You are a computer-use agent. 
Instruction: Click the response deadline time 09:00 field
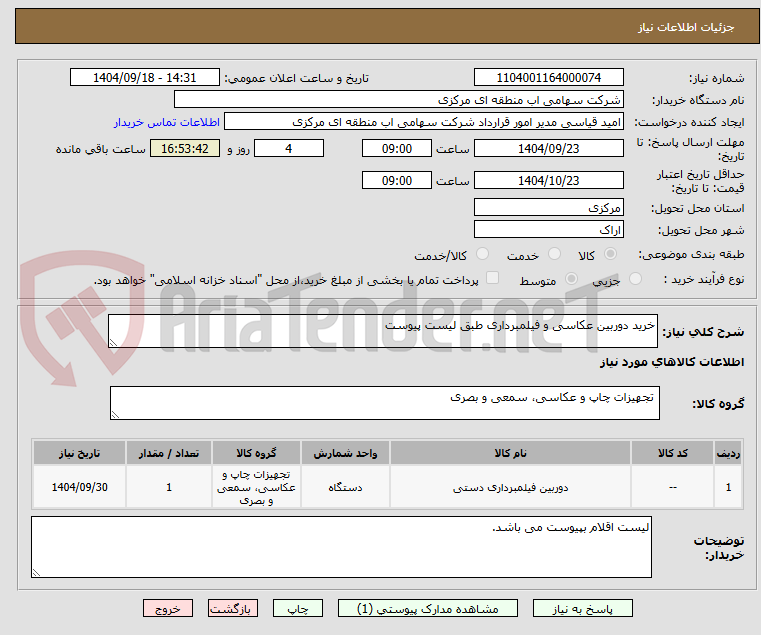pyautogui.click(x=397, y=149)
